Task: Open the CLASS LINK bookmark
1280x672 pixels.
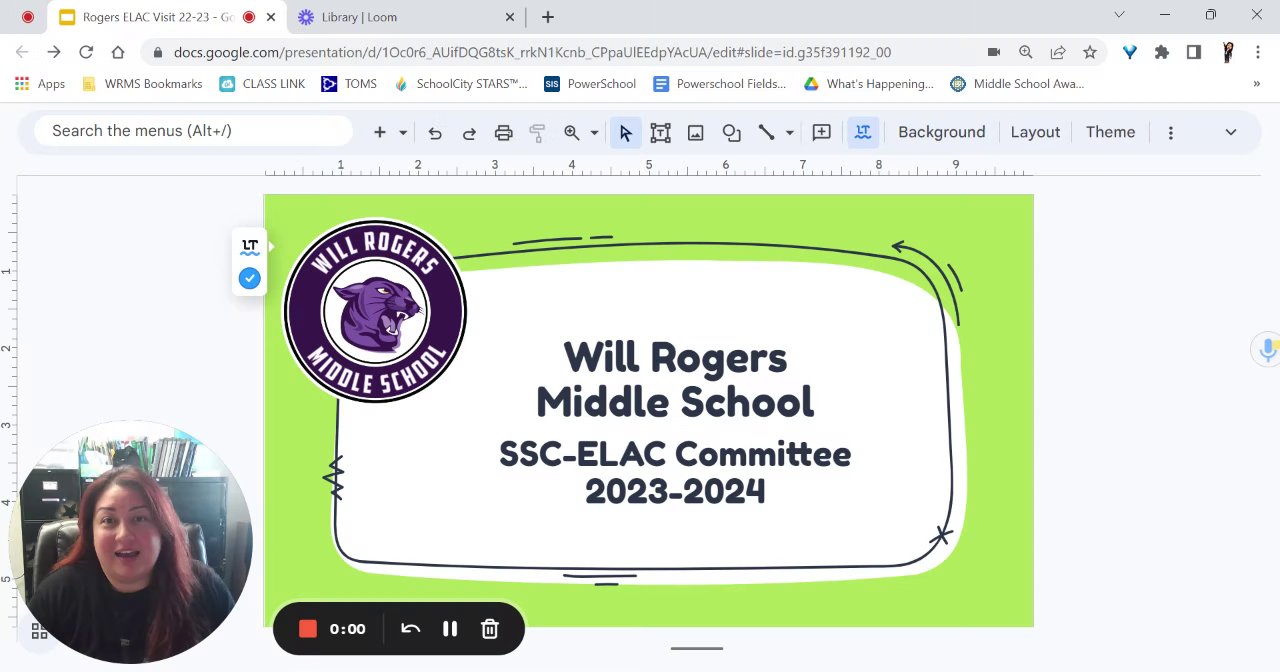Action: [x=262, y=84]
